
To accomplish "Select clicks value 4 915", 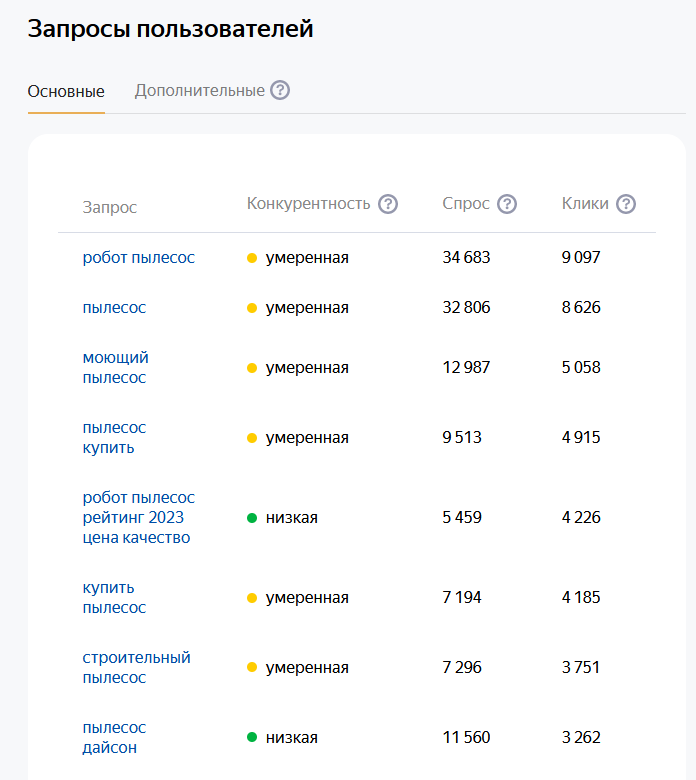I will (x=581, y=437).
